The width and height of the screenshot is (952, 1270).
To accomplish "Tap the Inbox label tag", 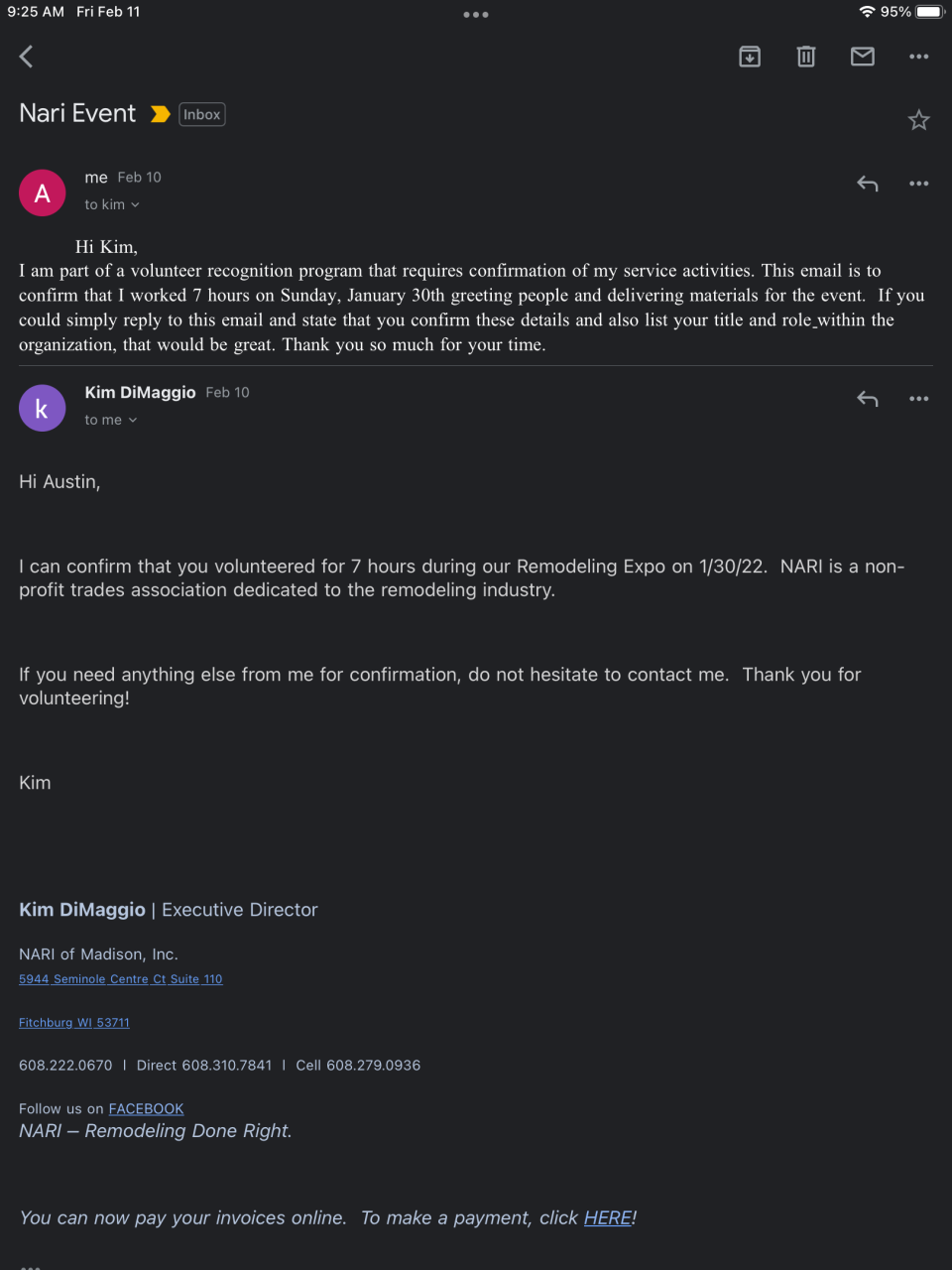I will 202,115.
